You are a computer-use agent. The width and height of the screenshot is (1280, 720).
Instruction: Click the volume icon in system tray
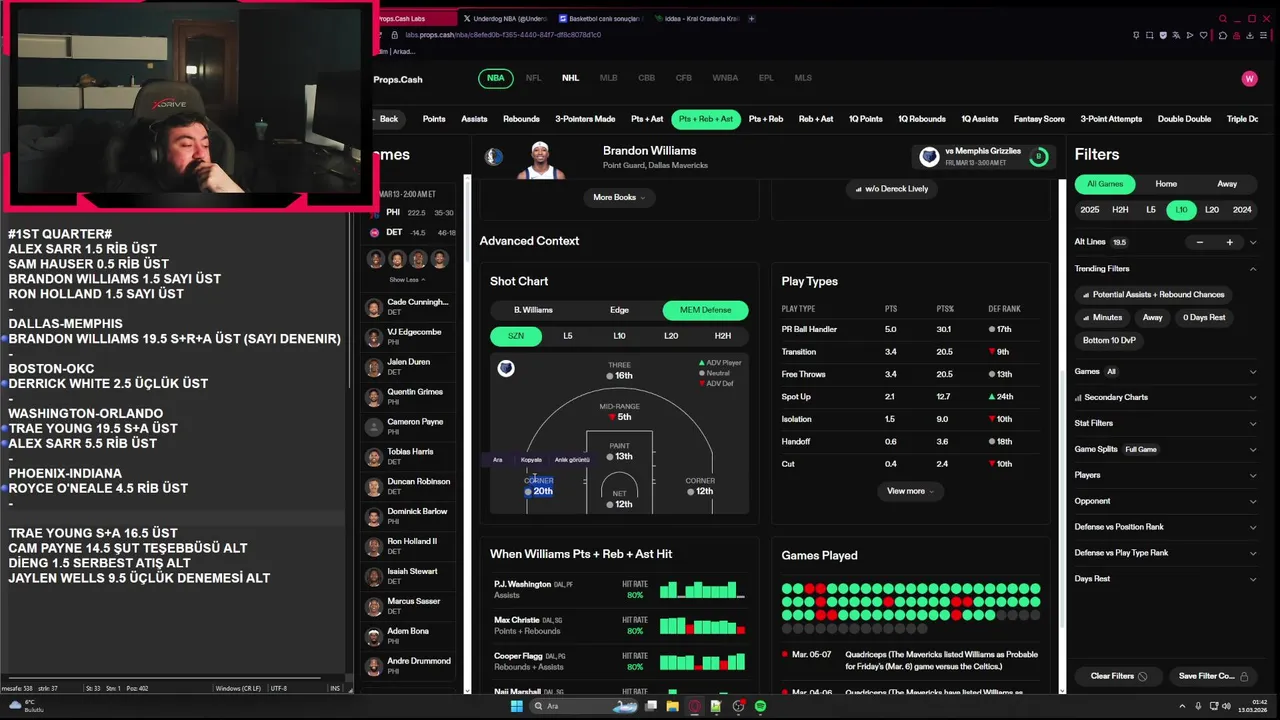click(1228, 706)
